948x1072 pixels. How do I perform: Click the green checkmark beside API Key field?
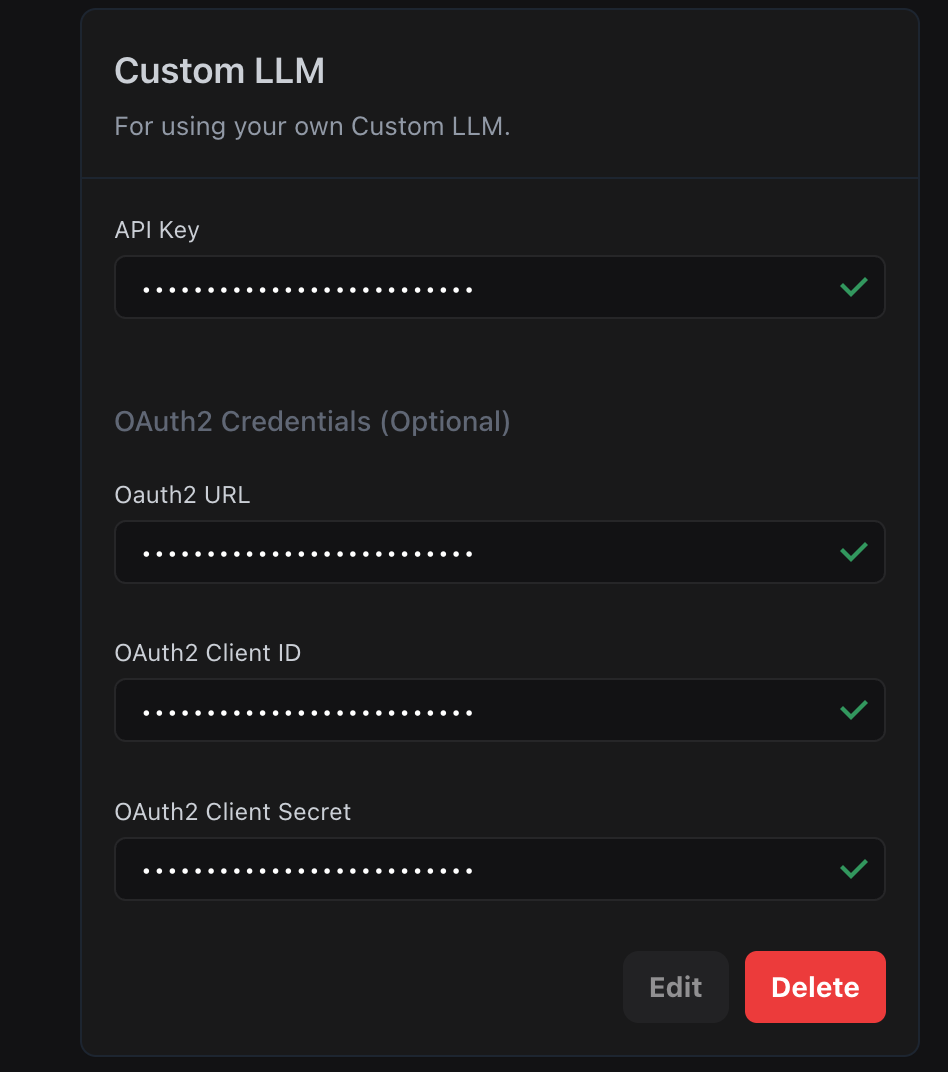click(853, 287)
